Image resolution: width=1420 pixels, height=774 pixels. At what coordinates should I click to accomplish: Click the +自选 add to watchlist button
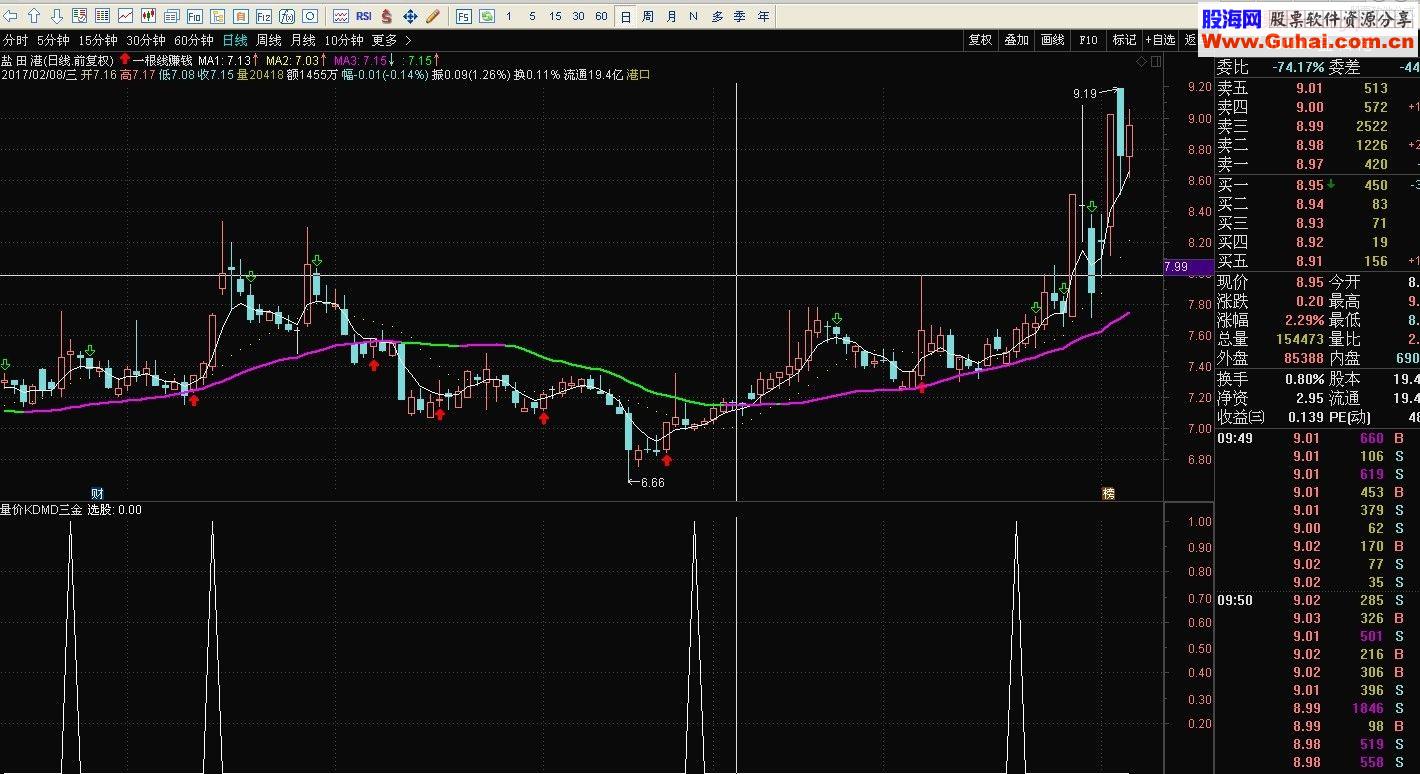(x=1160, y=40)
